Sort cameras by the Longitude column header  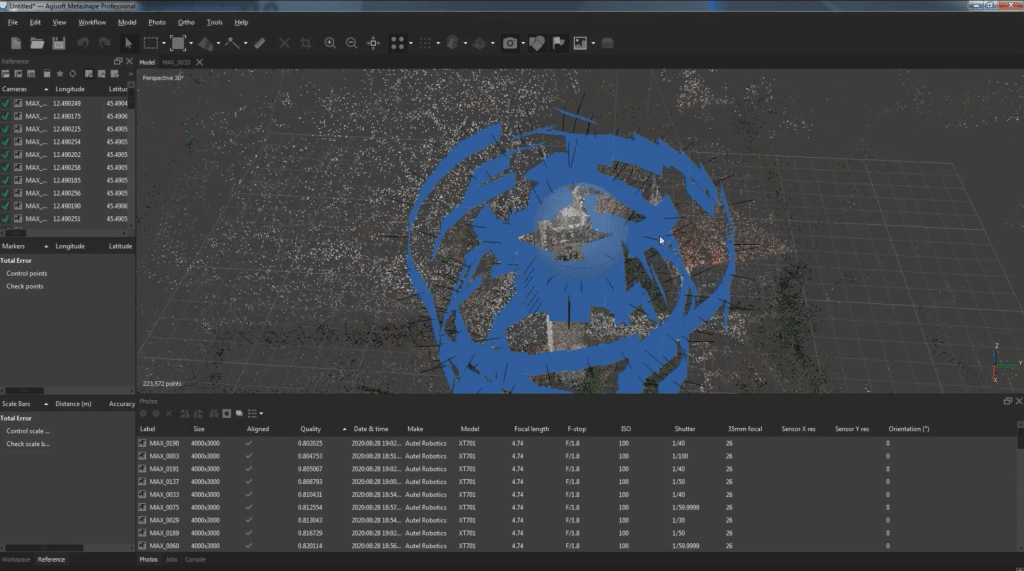[70, 90]
